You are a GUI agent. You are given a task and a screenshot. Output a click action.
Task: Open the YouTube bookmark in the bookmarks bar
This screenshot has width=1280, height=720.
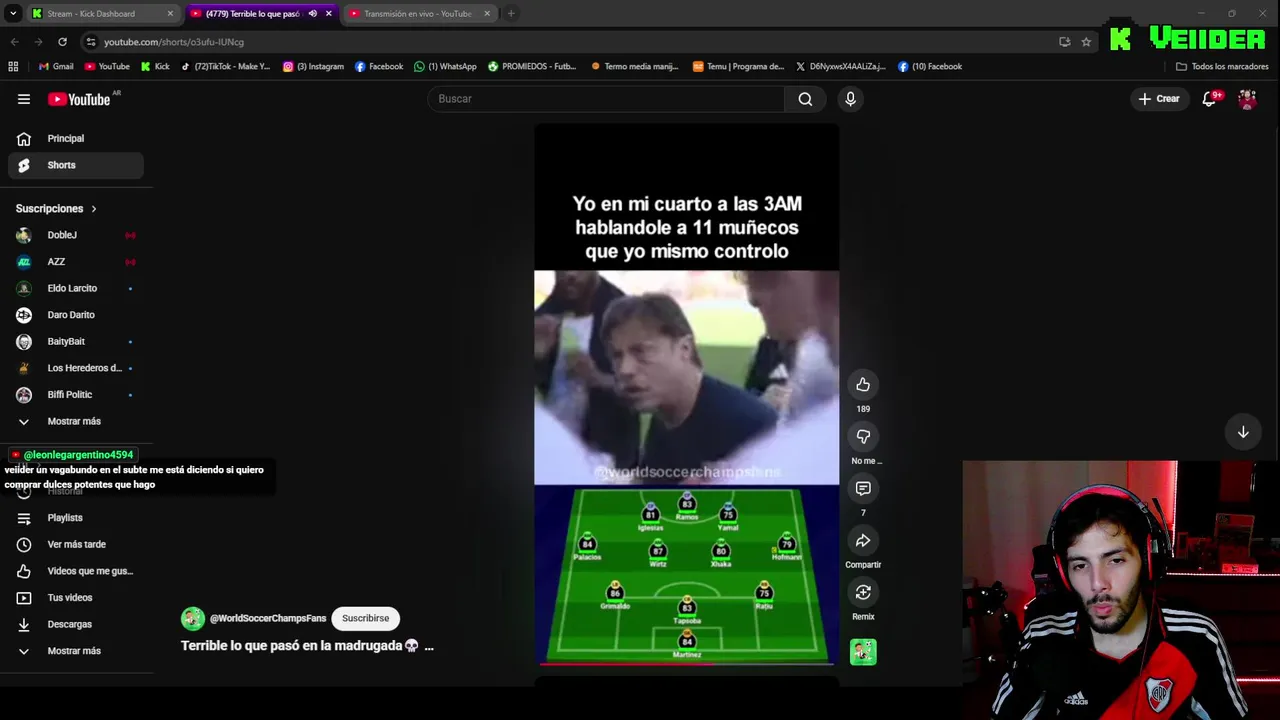(107, 66)
